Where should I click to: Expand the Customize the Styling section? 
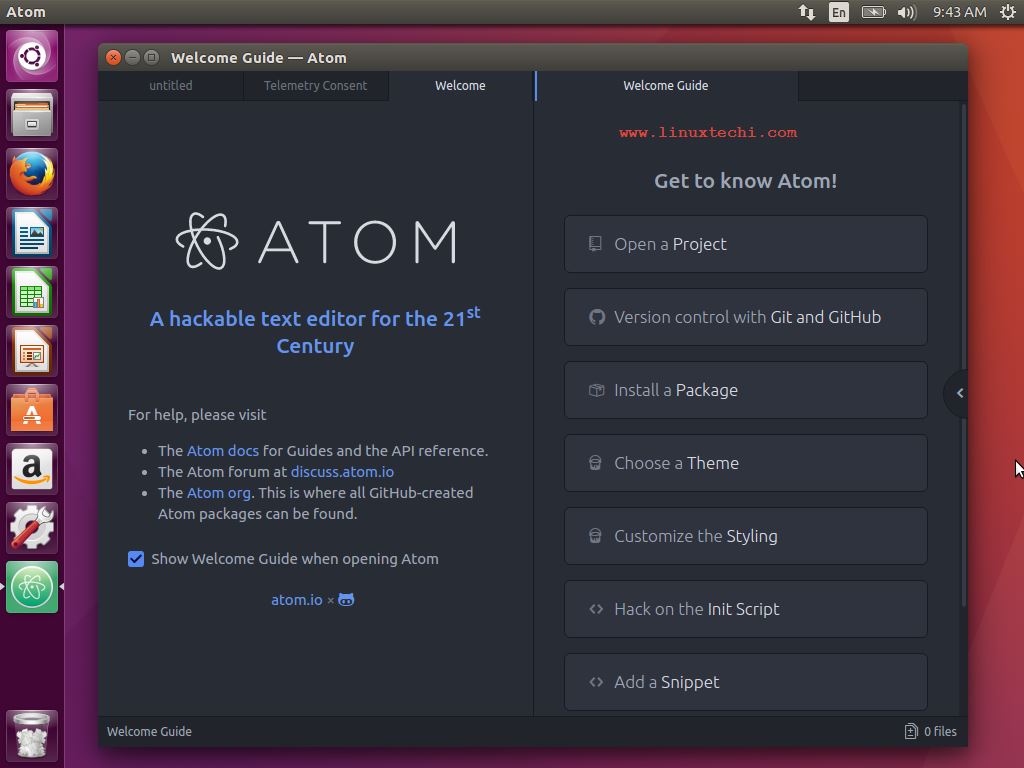pos(745,536)
